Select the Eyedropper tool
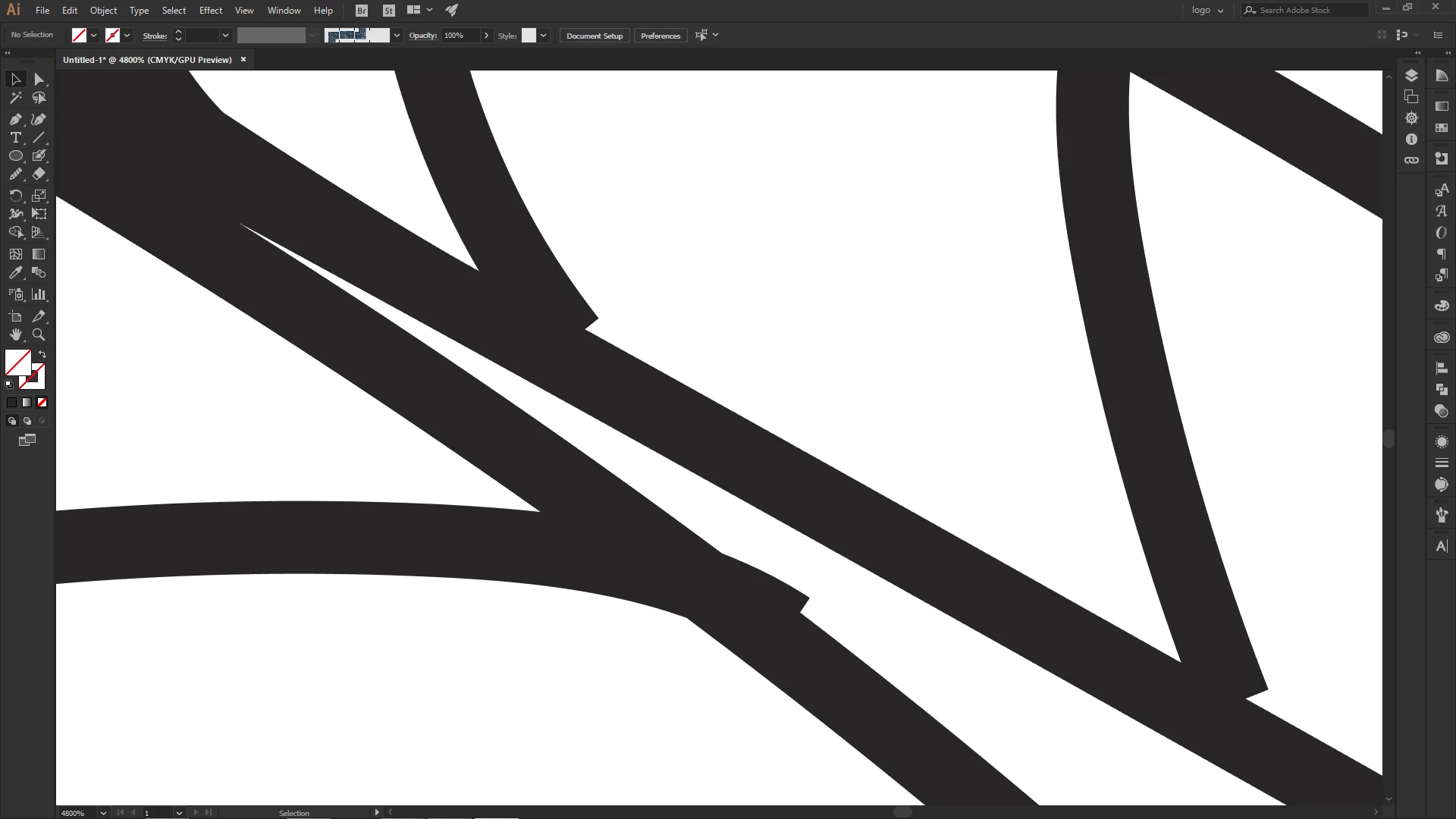The image size is (1456, 819). click(15, 273)
